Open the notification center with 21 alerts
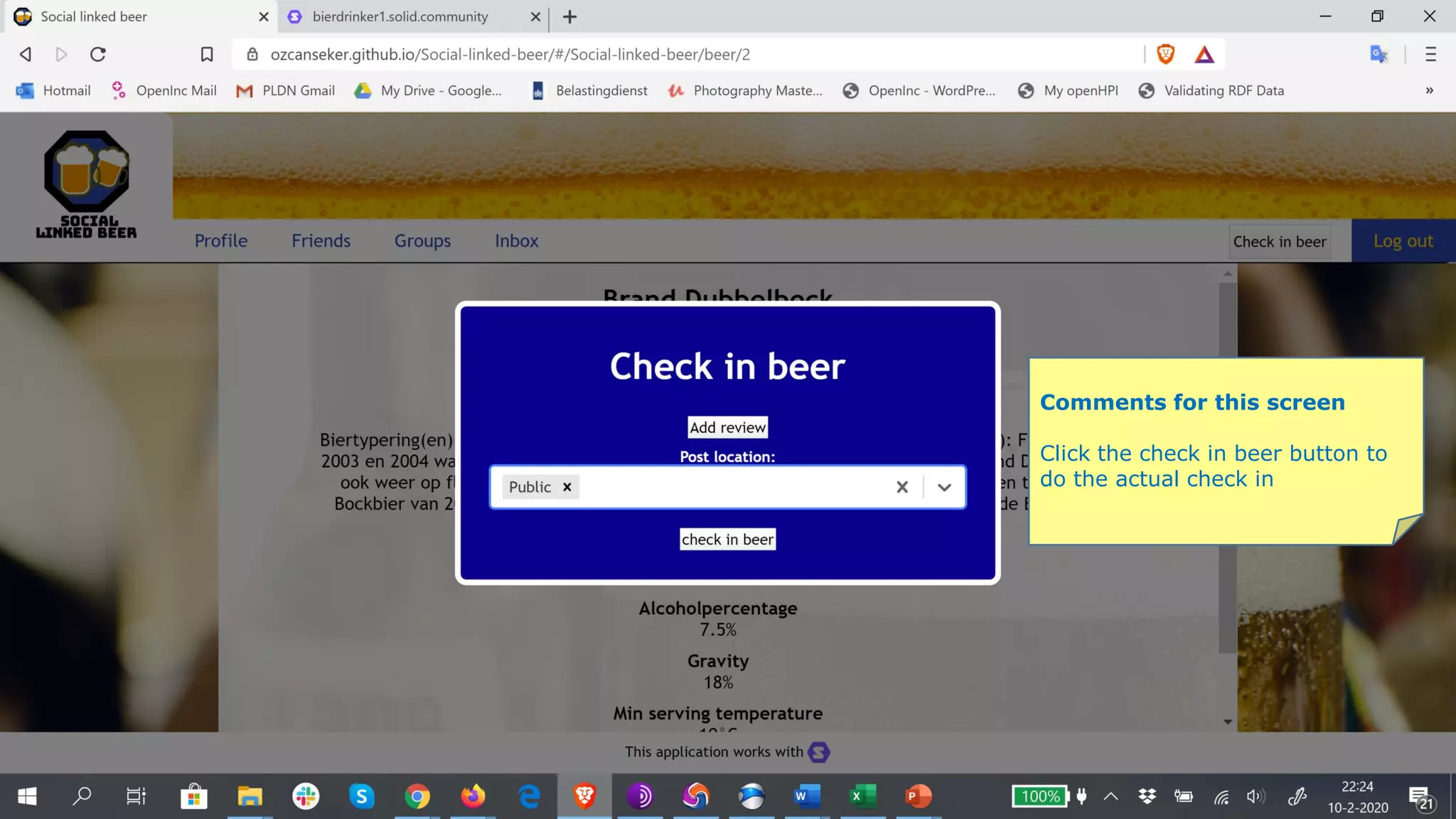 point(1421,798)
